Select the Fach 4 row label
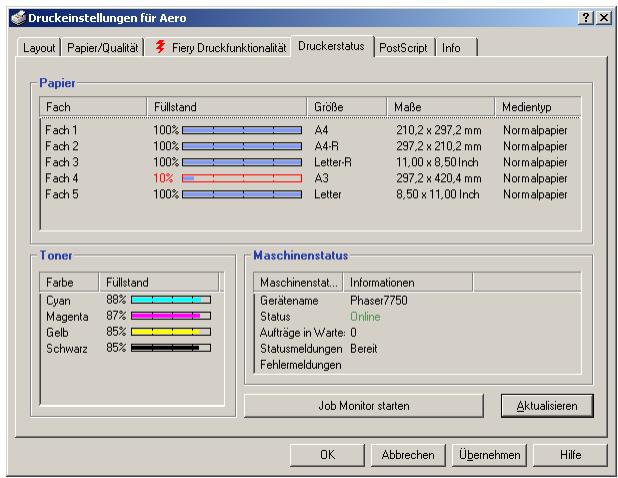This screenshot has width=618, height=478. coord(61,178)
